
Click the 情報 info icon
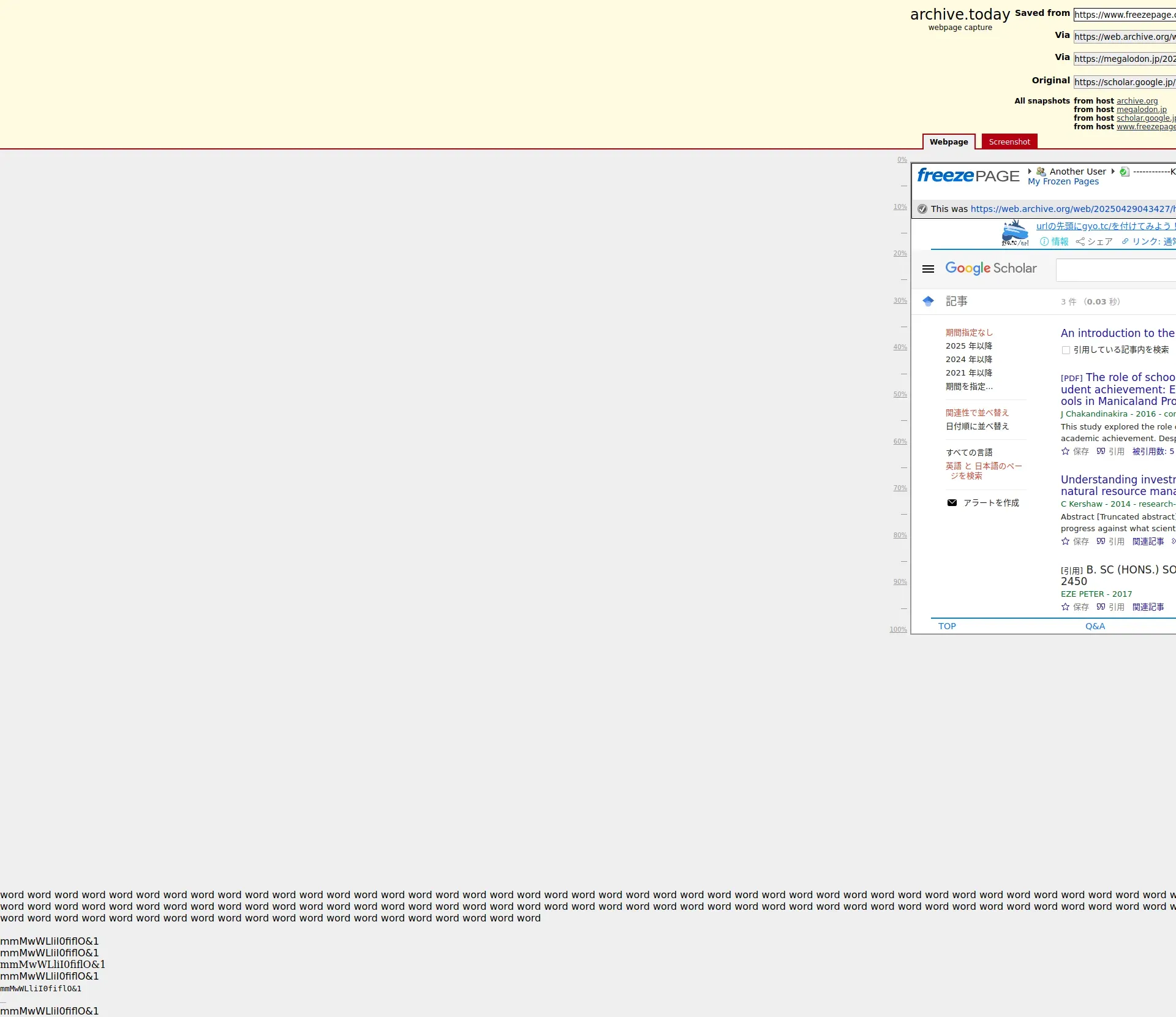(1044, 242)
